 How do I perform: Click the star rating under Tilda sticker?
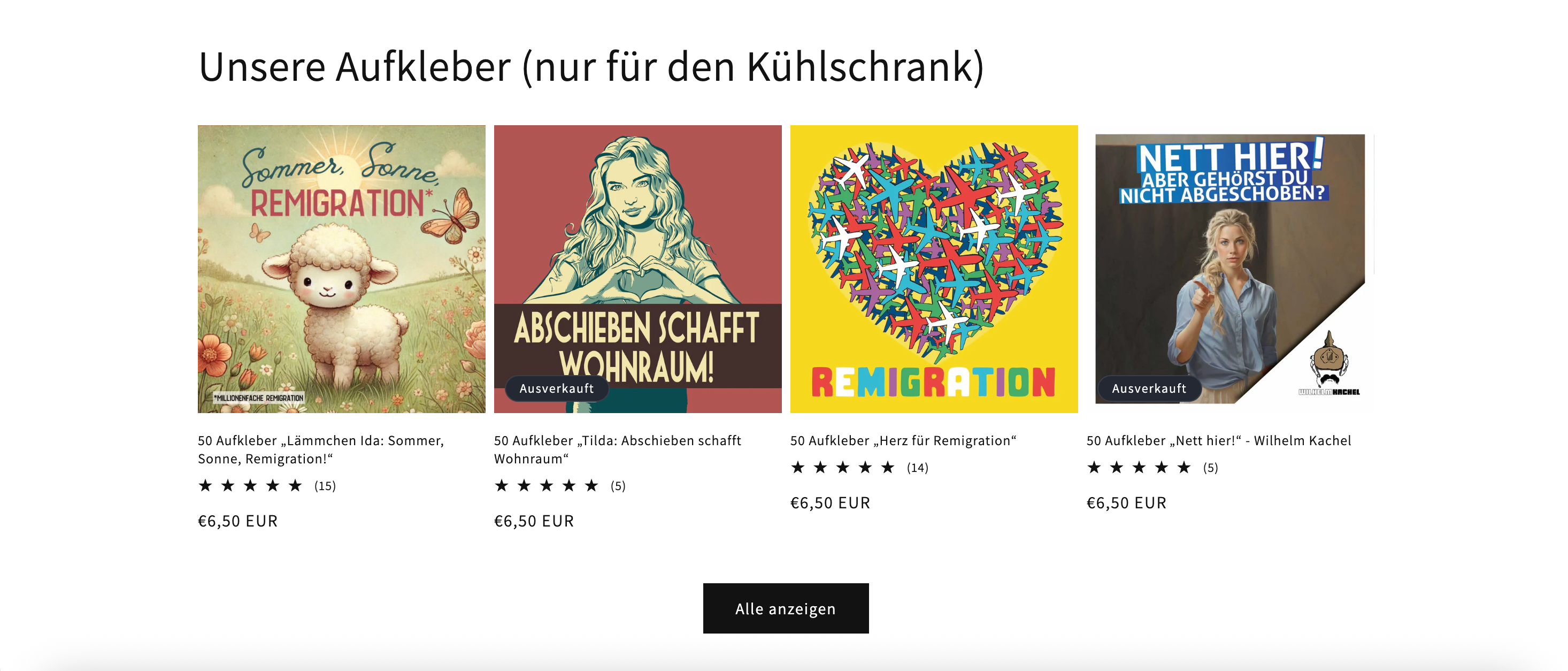547,485
